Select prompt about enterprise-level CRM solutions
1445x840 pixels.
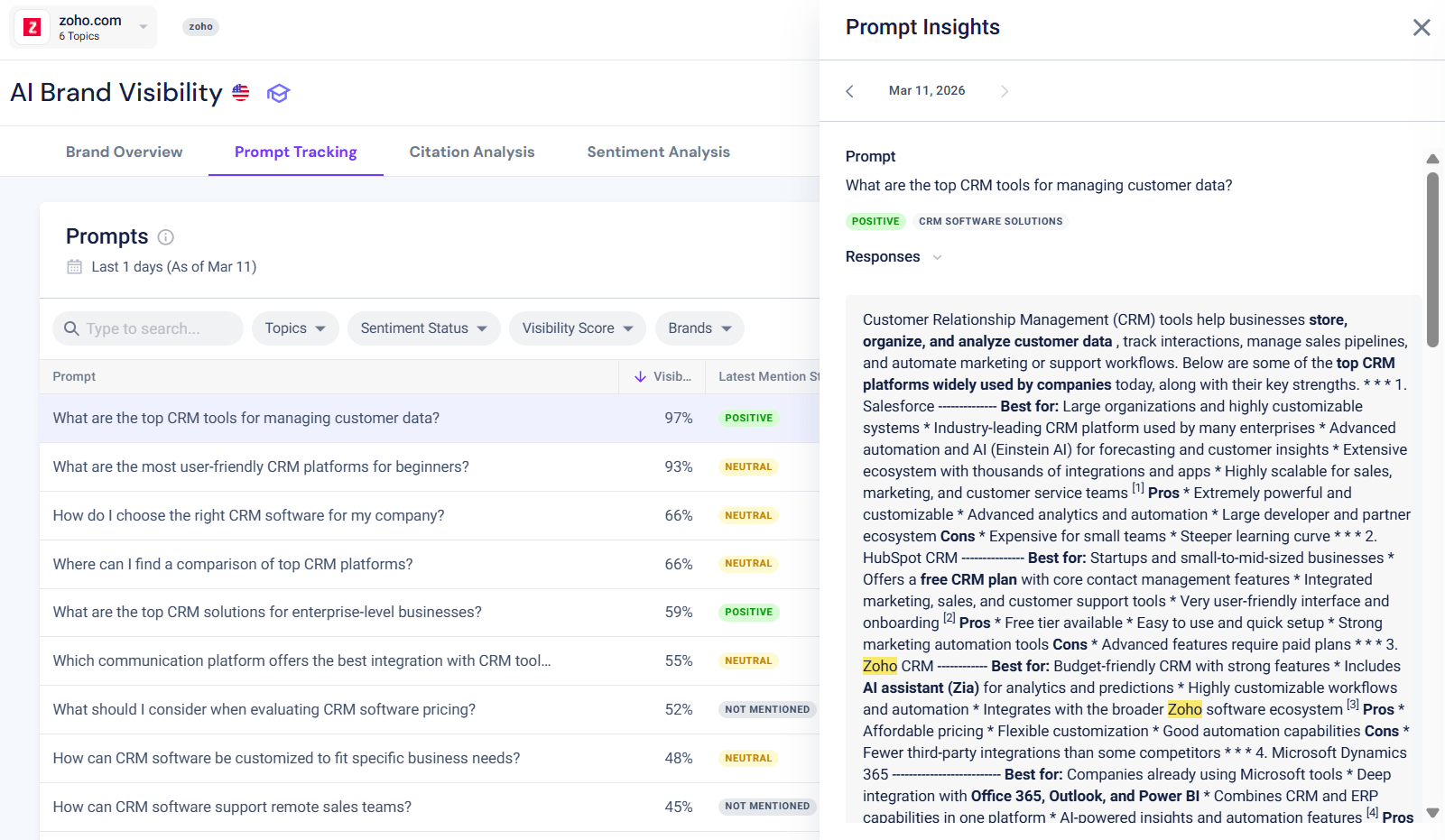tap(267, 612)
